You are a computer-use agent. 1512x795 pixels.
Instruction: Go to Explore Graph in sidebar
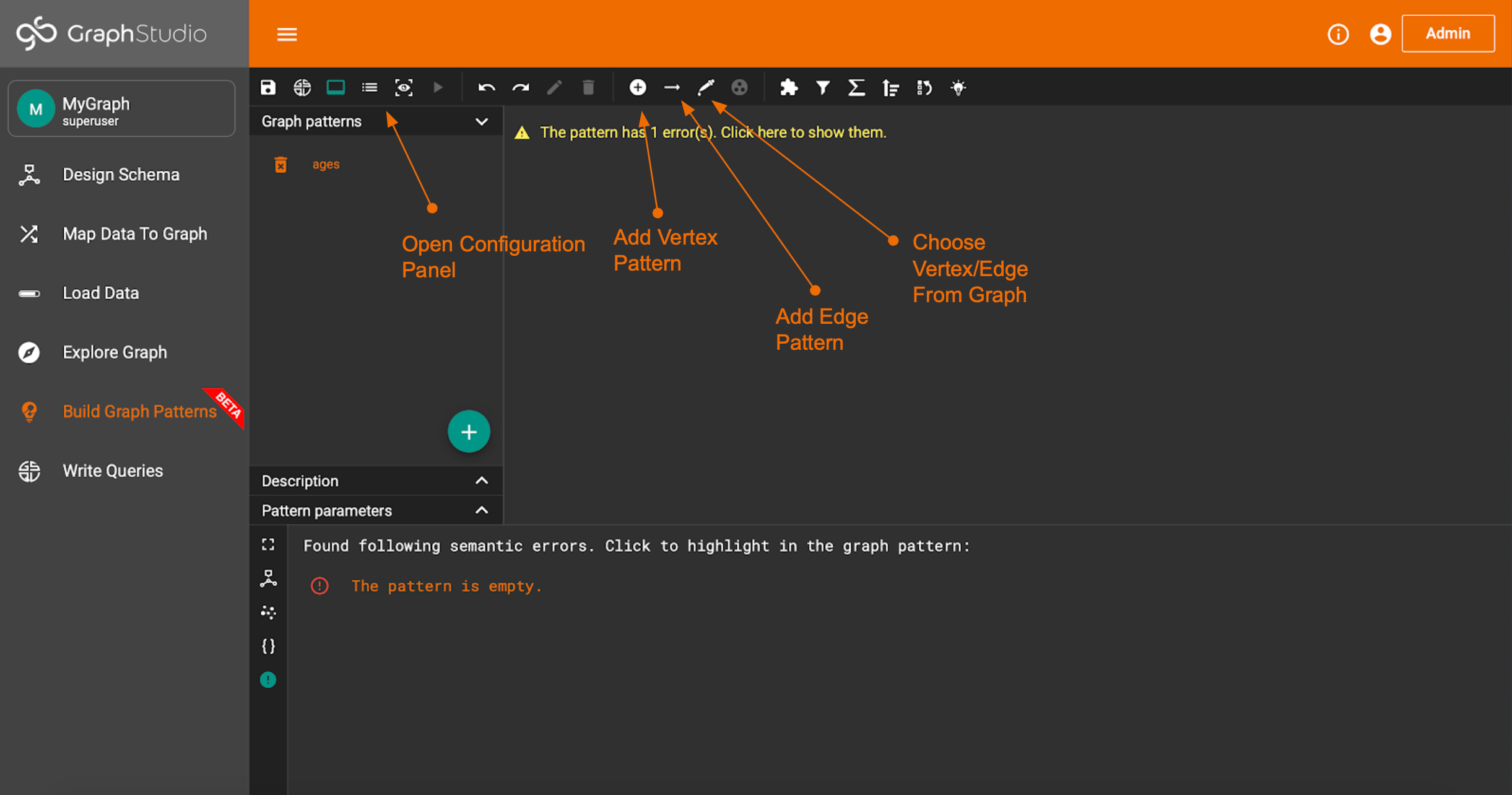(115, 352)
